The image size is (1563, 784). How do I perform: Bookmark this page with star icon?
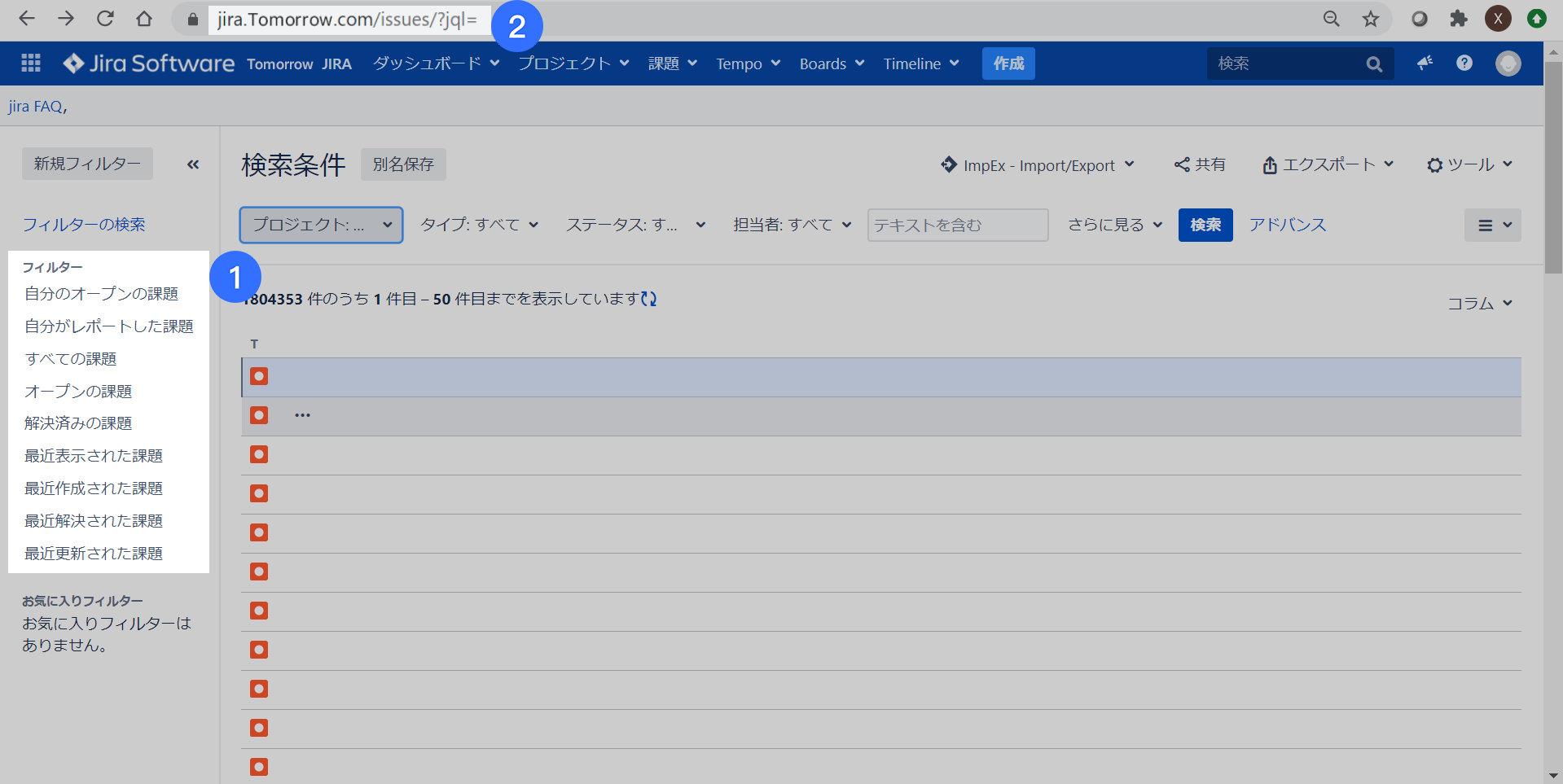click(1371, 19)
